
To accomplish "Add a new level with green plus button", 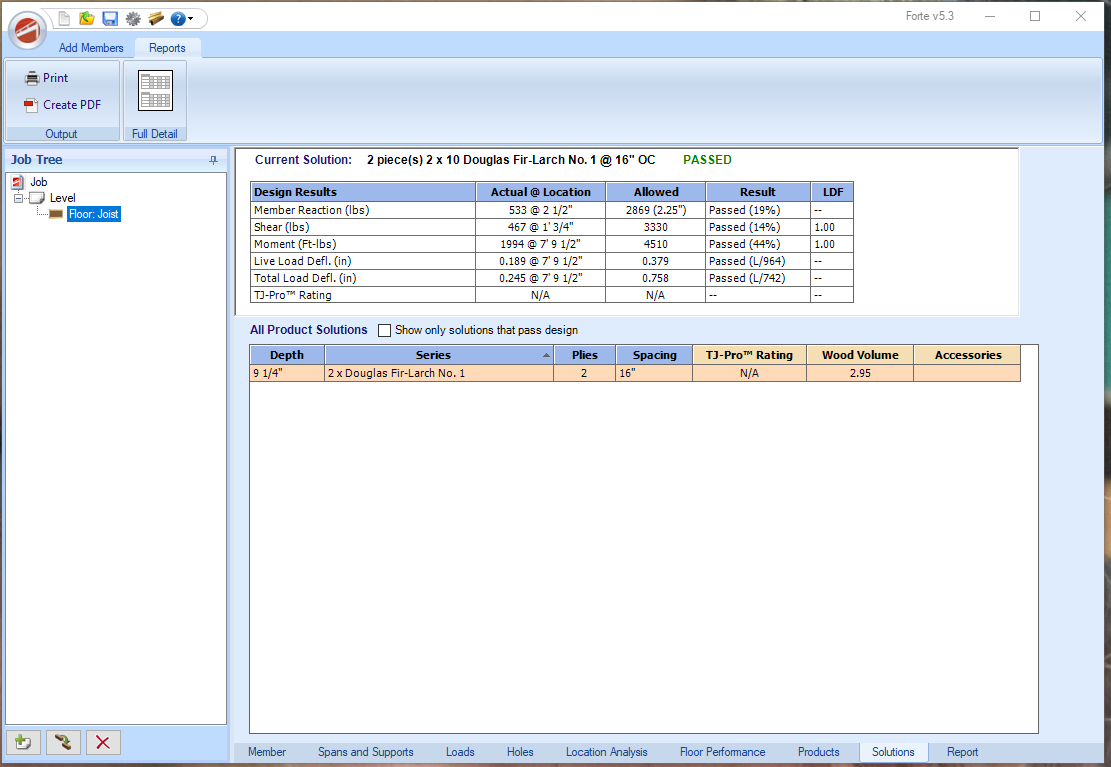I will click(23, 742).
